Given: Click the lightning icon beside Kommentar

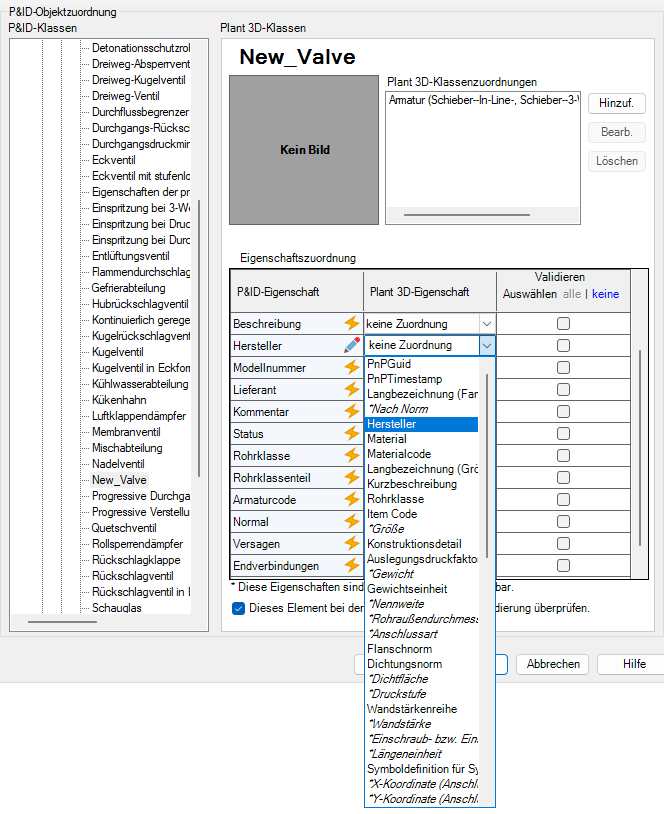Looking at the screenshot, I should tap(351, 412).
